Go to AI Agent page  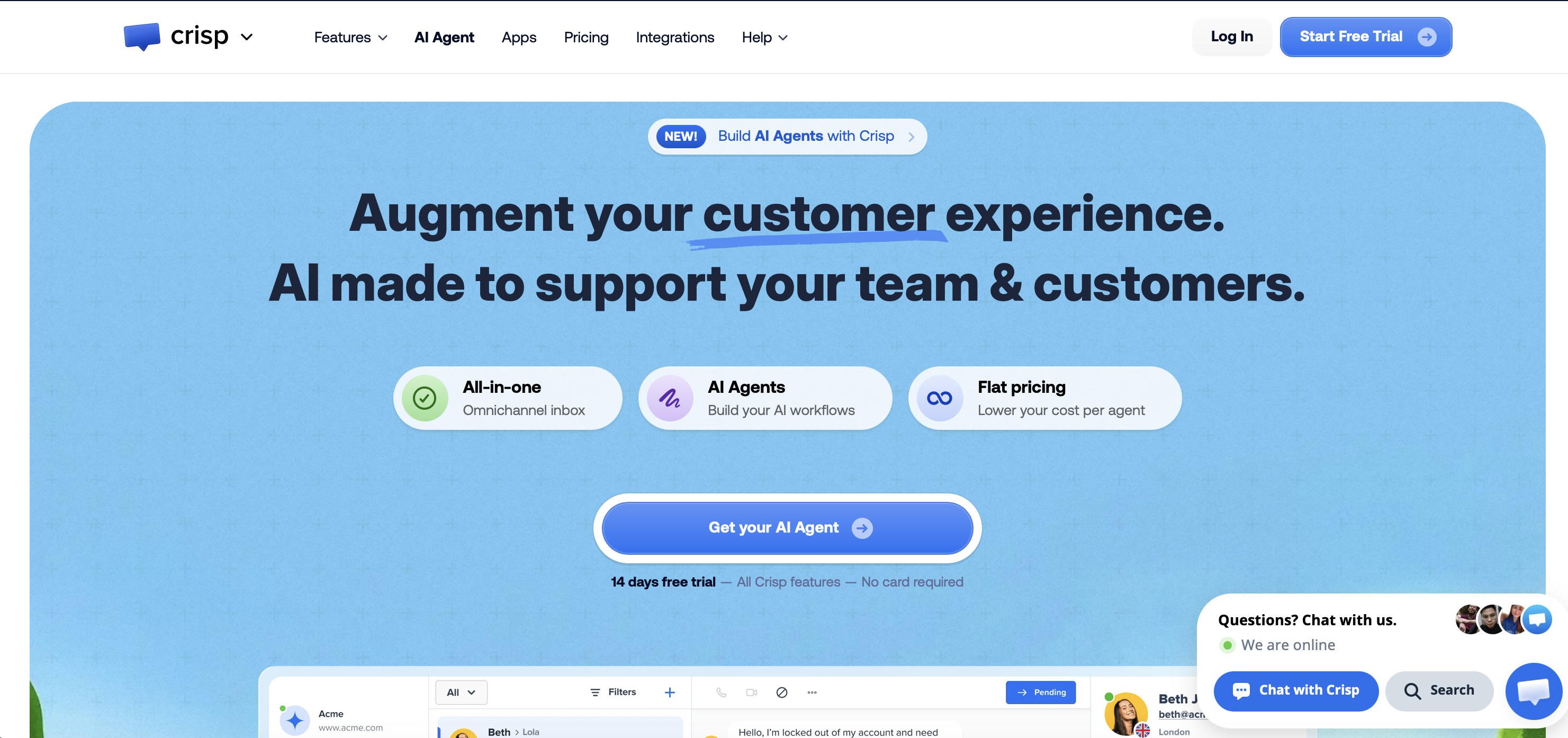click(x=444, y=37)
